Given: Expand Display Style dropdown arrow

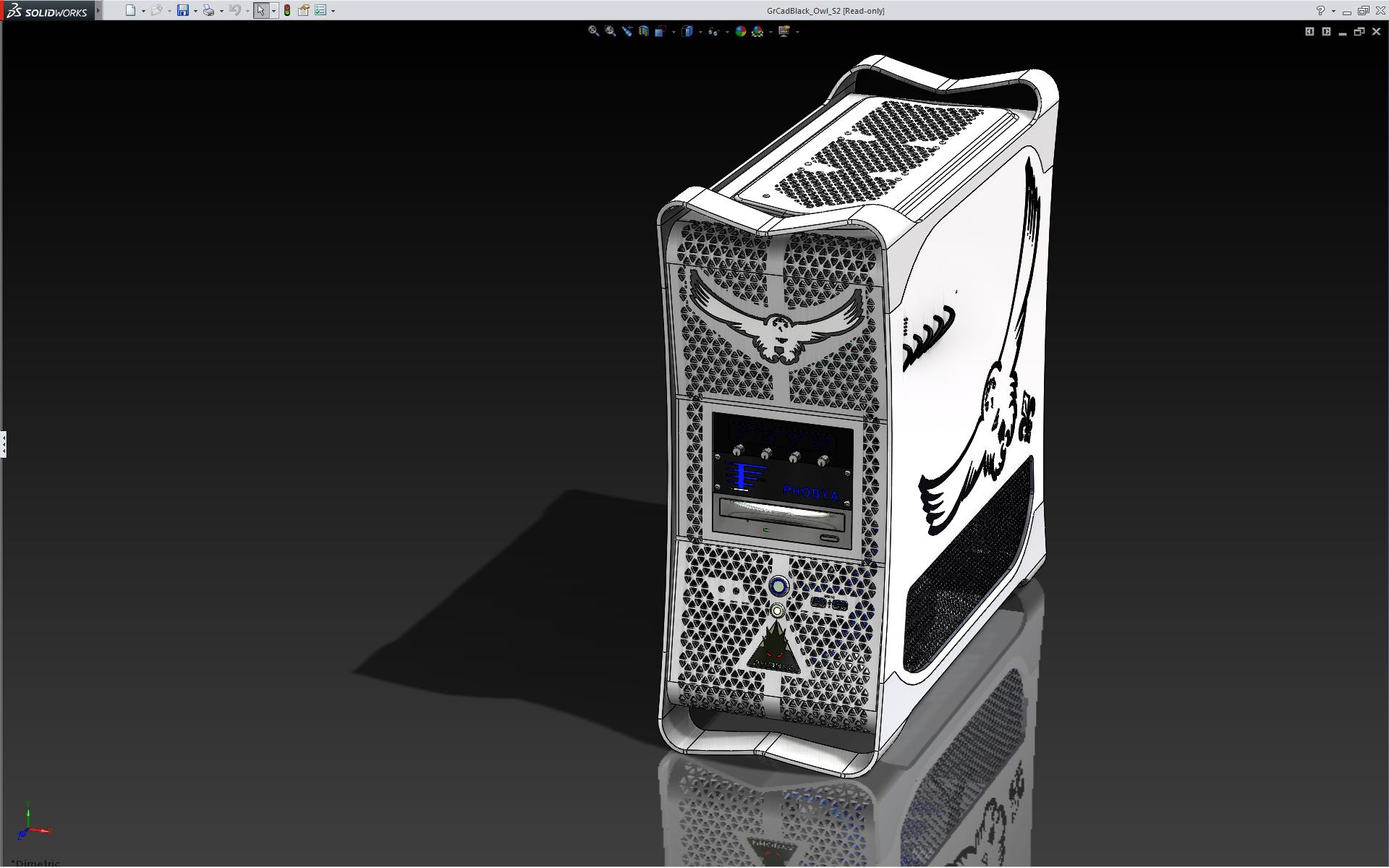Looking at the screenshot, I should (x=700, y=32).
